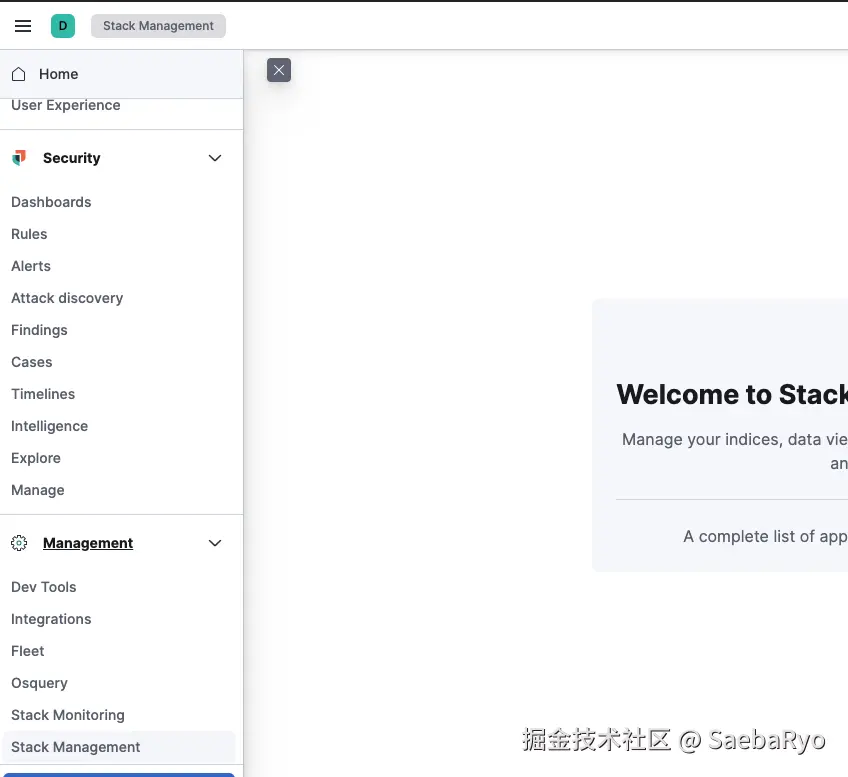Toggle the hamburger navigation menu
The width and height of the screenshot is (848, 777).
(x=23, y=26)
